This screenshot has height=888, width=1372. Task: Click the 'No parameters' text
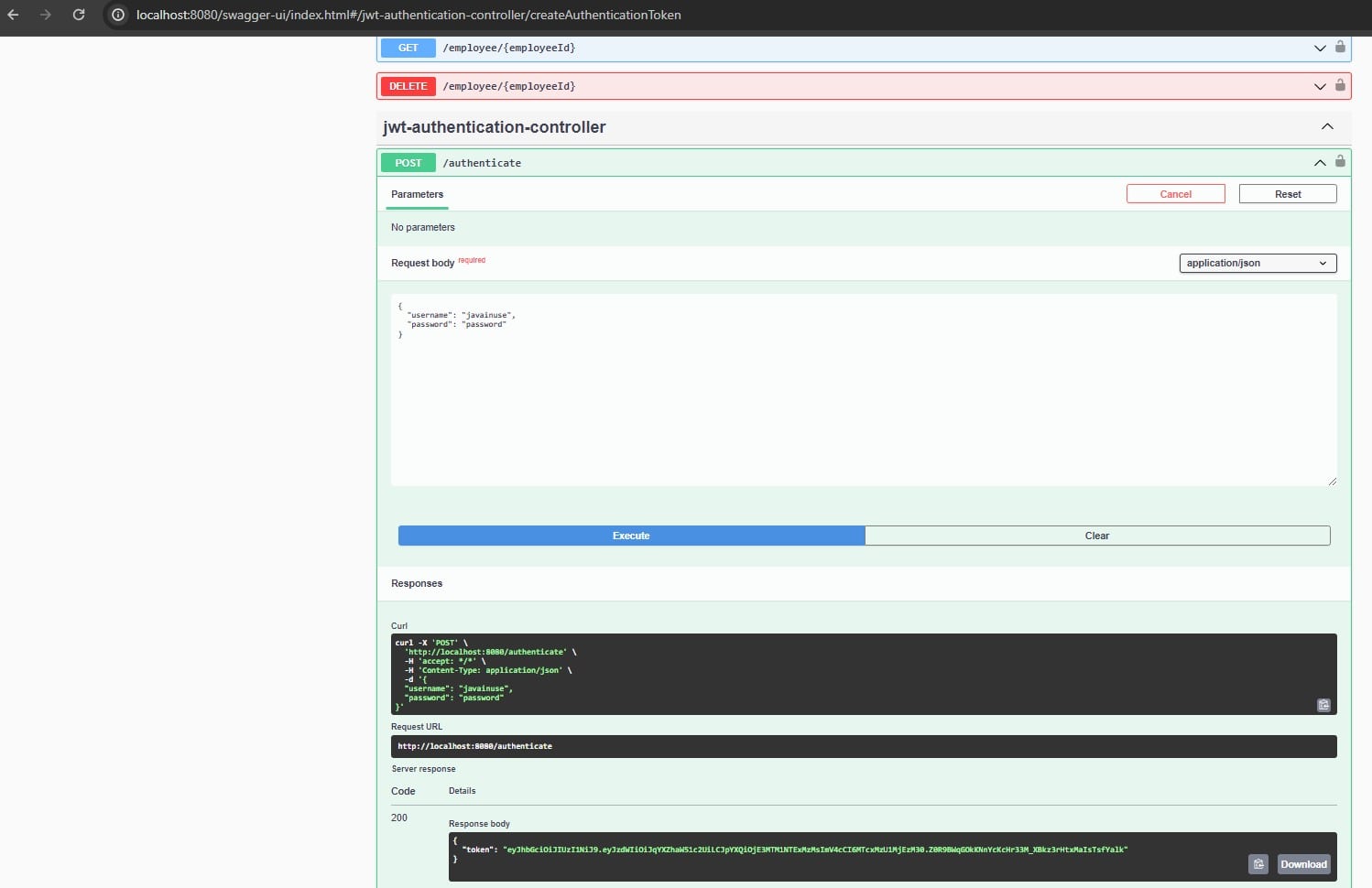423,227
